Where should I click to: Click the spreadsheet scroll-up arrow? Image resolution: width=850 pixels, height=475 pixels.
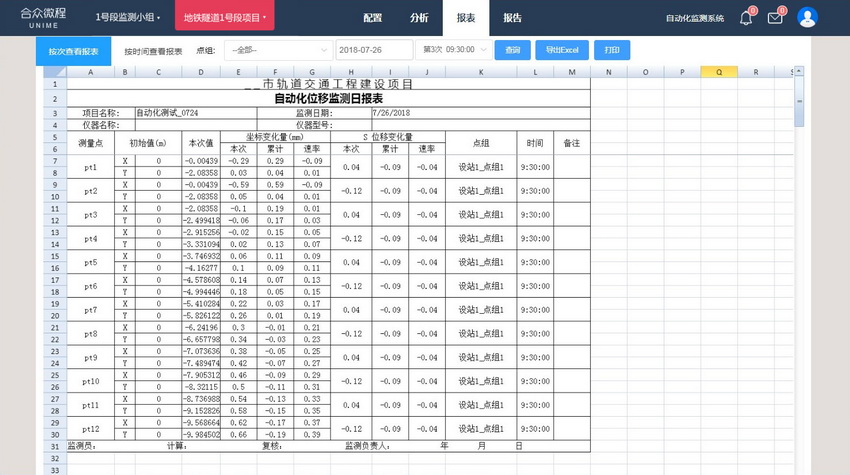click(x=799, y=72)
